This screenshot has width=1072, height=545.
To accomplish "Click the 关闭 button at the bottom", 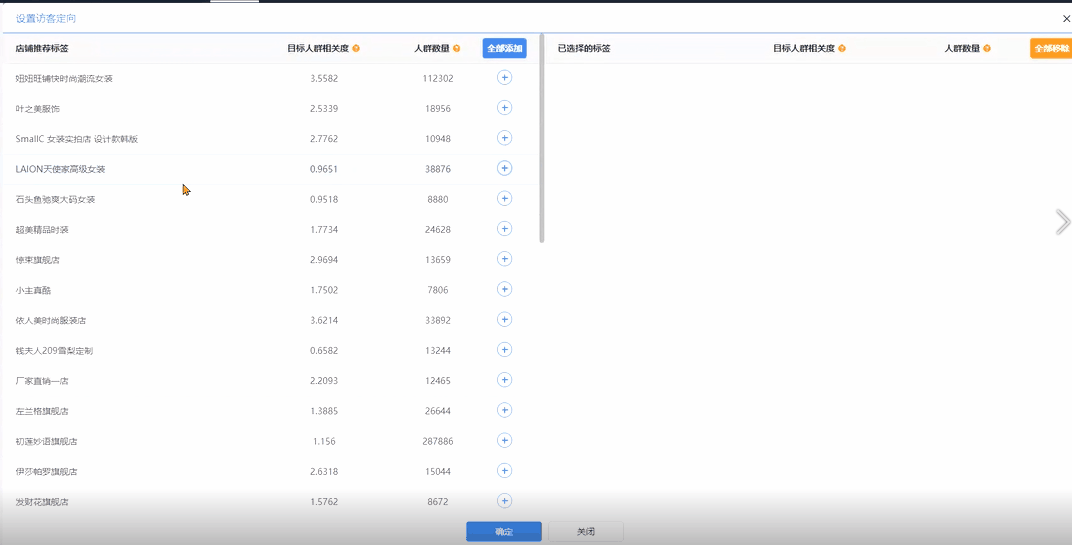I will coord(586,532).
